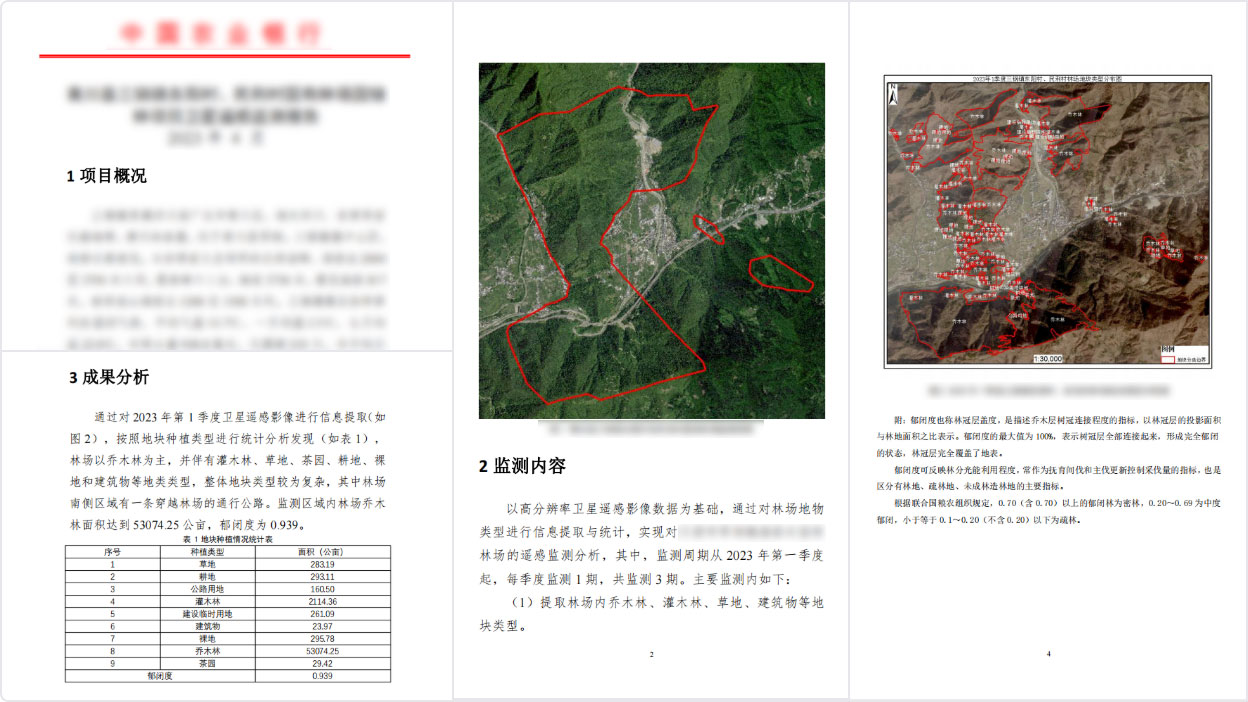The width and height of the screenshot is (1248, 702).
Task: Click the '草地' cell in the table
Action: pyautogui.click(x=208, y=564)
